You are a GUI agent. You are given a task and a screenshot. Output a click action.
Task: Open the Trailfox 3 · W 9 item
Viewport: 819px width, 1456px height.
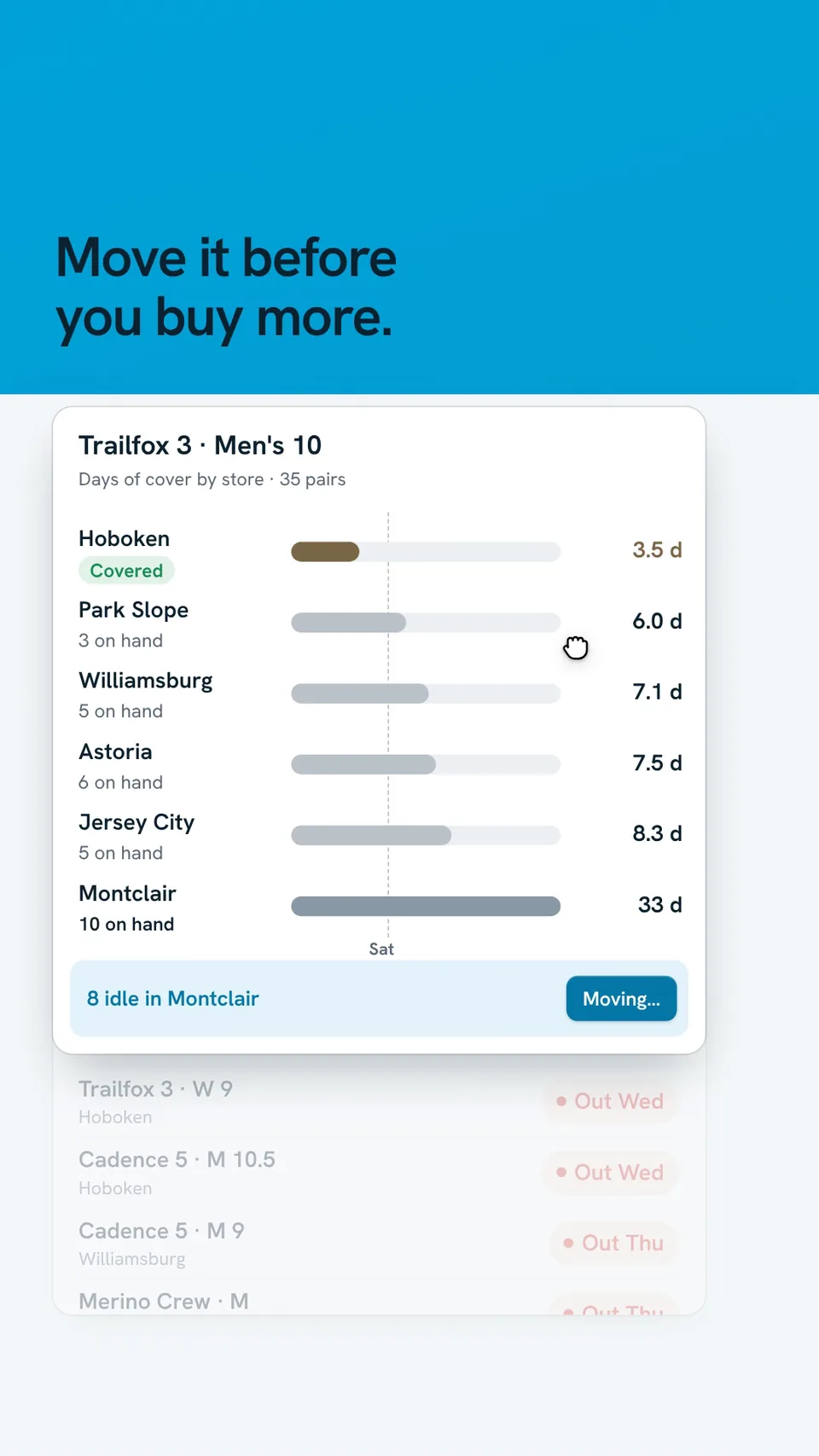tap(379, 1102)
